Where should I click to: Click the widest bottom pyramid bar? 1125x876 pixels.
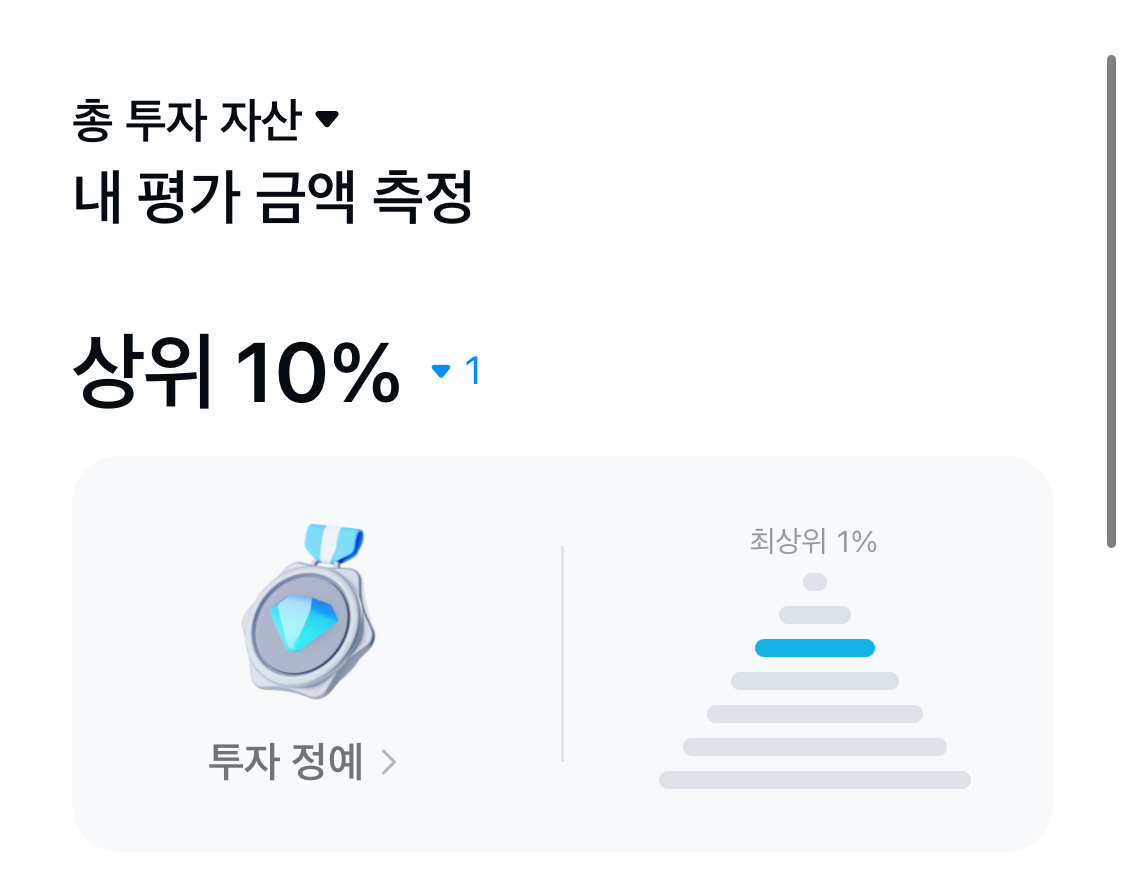(815, 780)
